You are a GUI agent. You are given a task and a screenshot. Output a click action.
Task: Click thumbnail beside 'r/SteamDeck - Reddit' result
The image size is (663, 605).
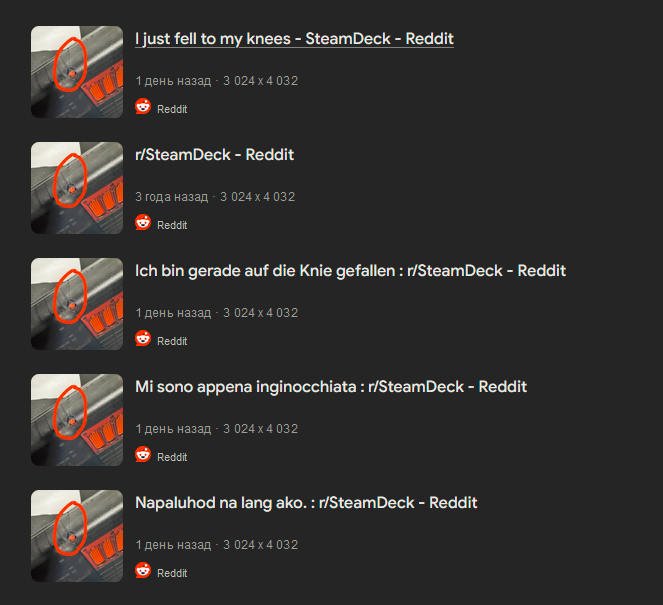pyautogui.click(x=77, y=188)
